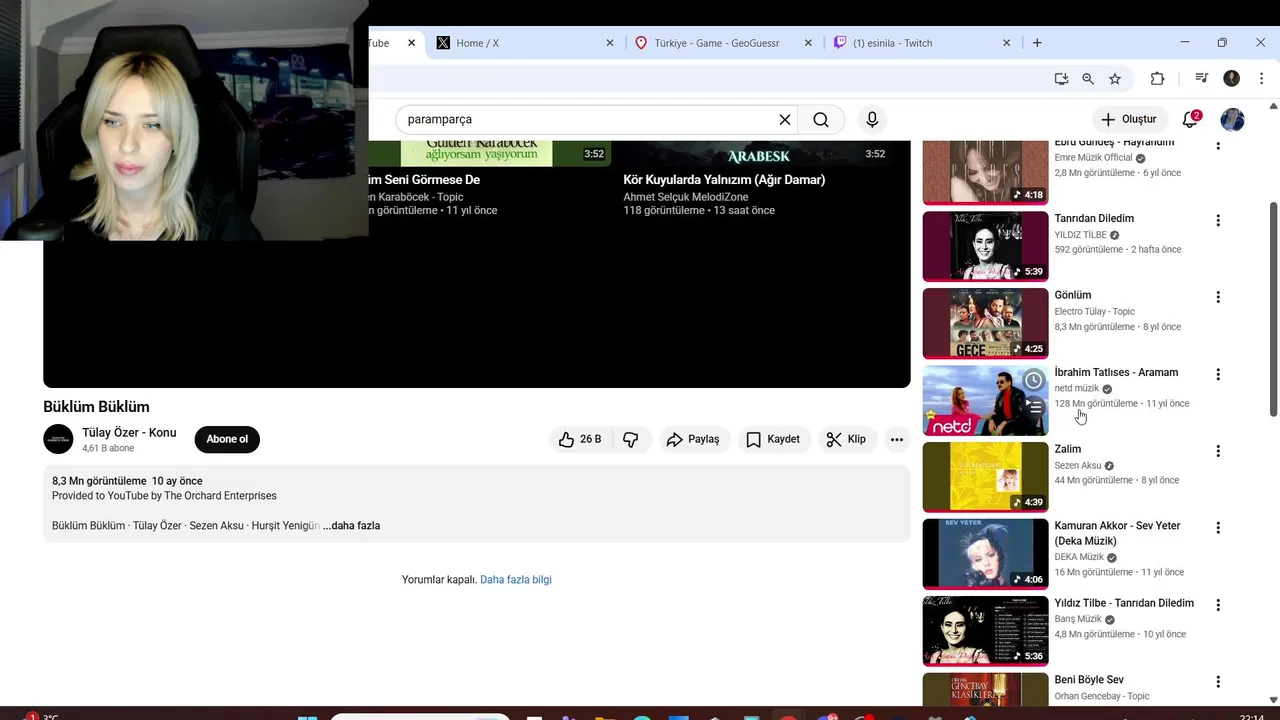Screen dimensions: 1280x720
Task: Open YouTube notifications bell
Action: tap(1190, 120)
